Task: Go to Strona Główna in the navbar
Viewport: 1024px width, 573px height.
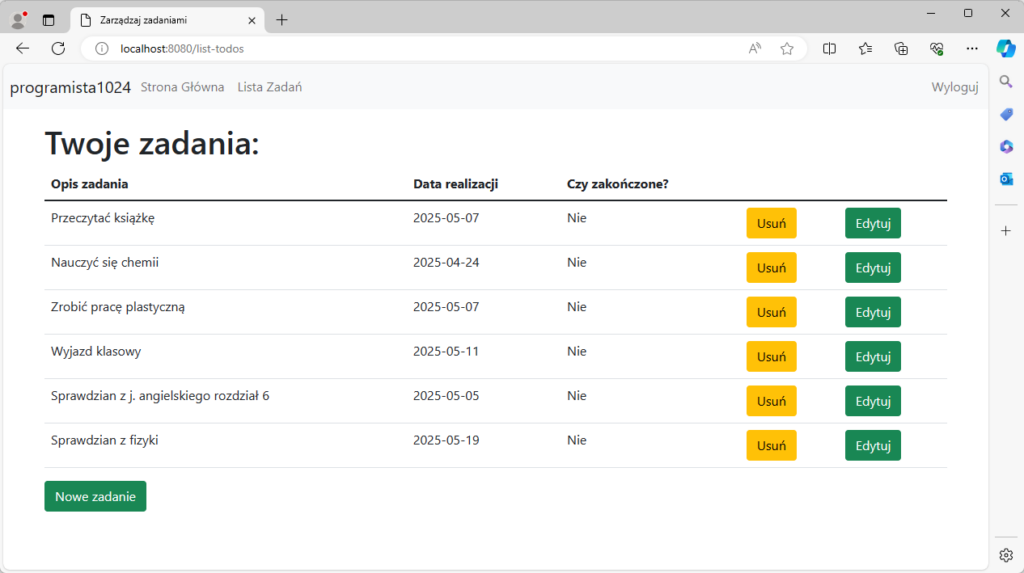Action: click(182, 87)
